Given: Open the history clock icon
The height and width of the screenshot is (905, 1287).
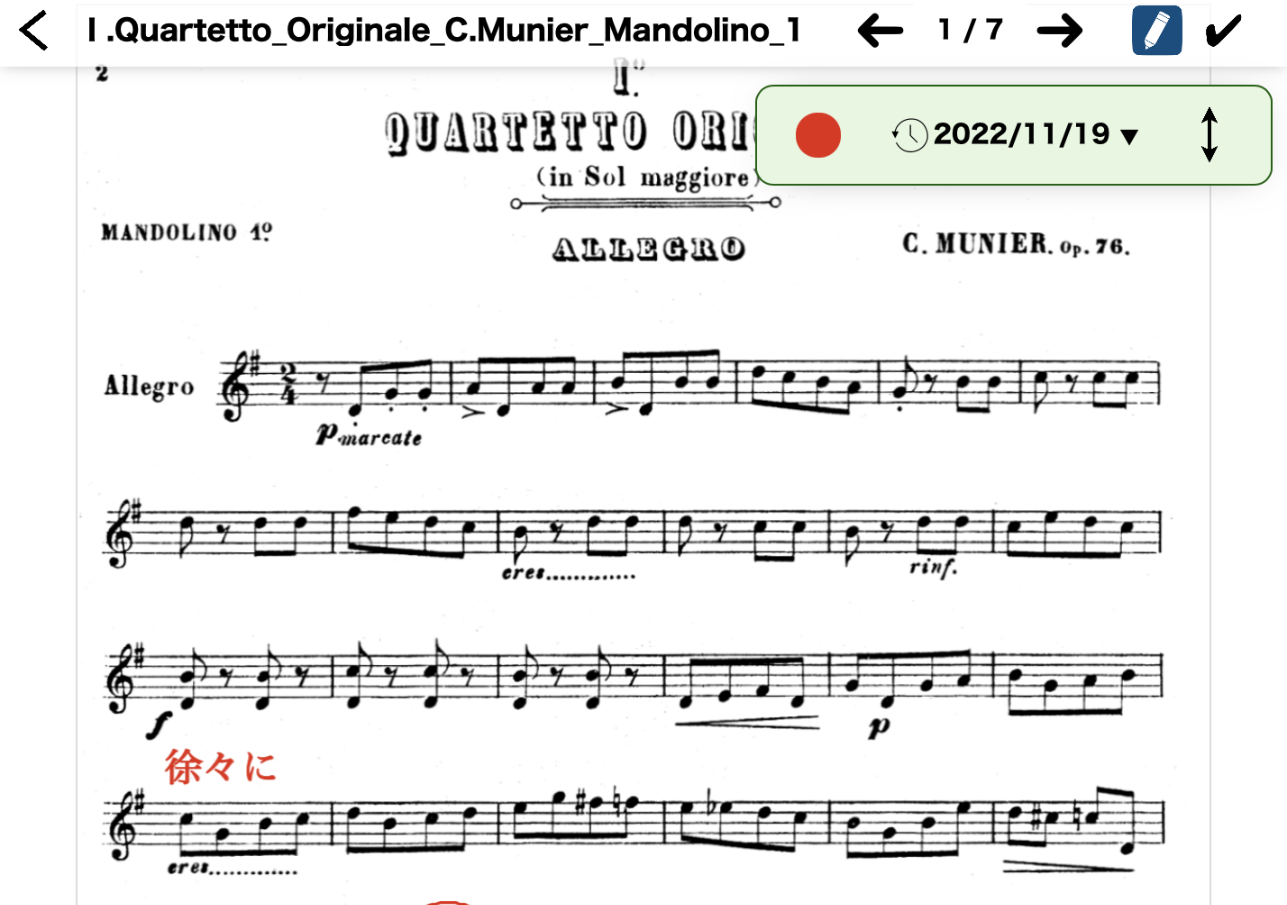Looking at the screenshot, I should pos(910,135).
